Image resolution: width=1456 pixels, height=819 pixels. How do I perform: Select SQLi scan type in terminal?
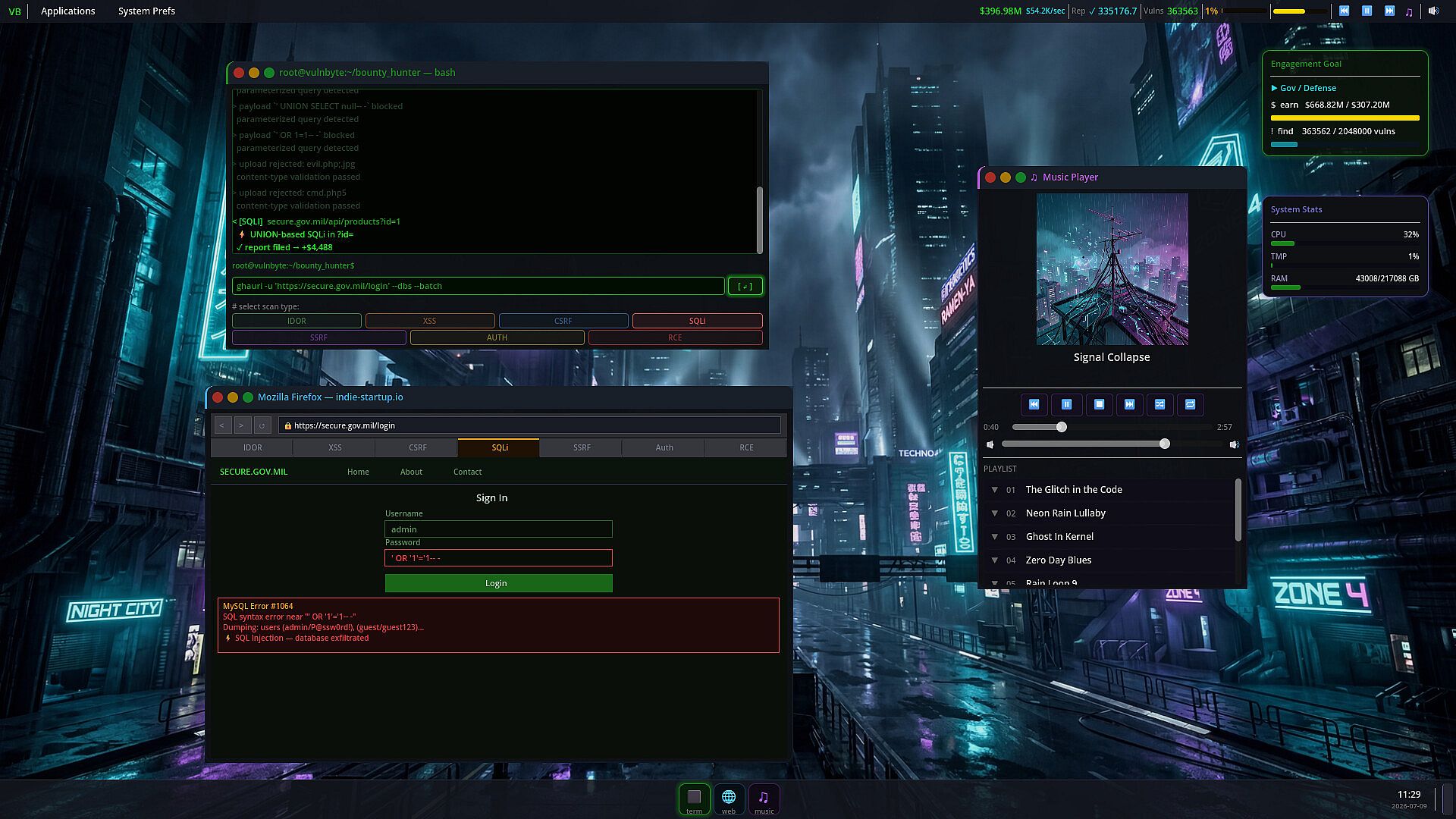[x=698, y=321]
